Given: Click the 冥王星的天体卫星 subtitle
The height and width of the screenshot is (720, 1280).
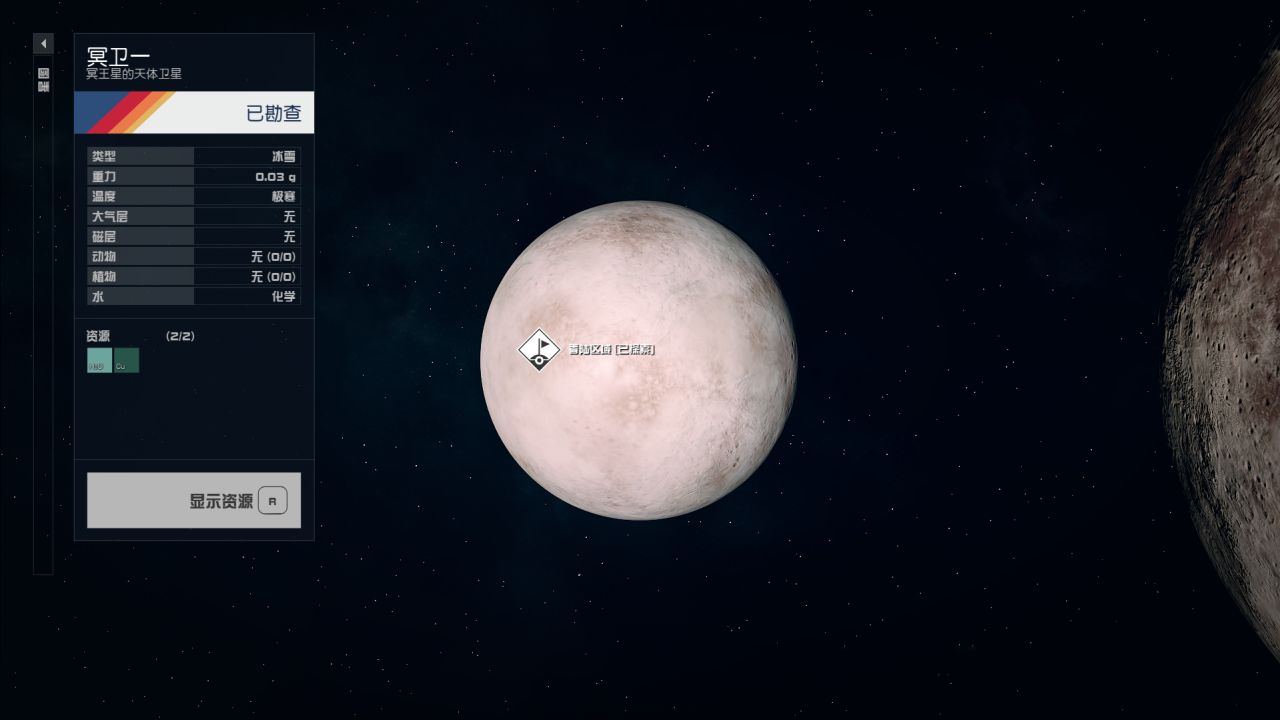Looking at the screenshot, I should (x=134, y=74).
